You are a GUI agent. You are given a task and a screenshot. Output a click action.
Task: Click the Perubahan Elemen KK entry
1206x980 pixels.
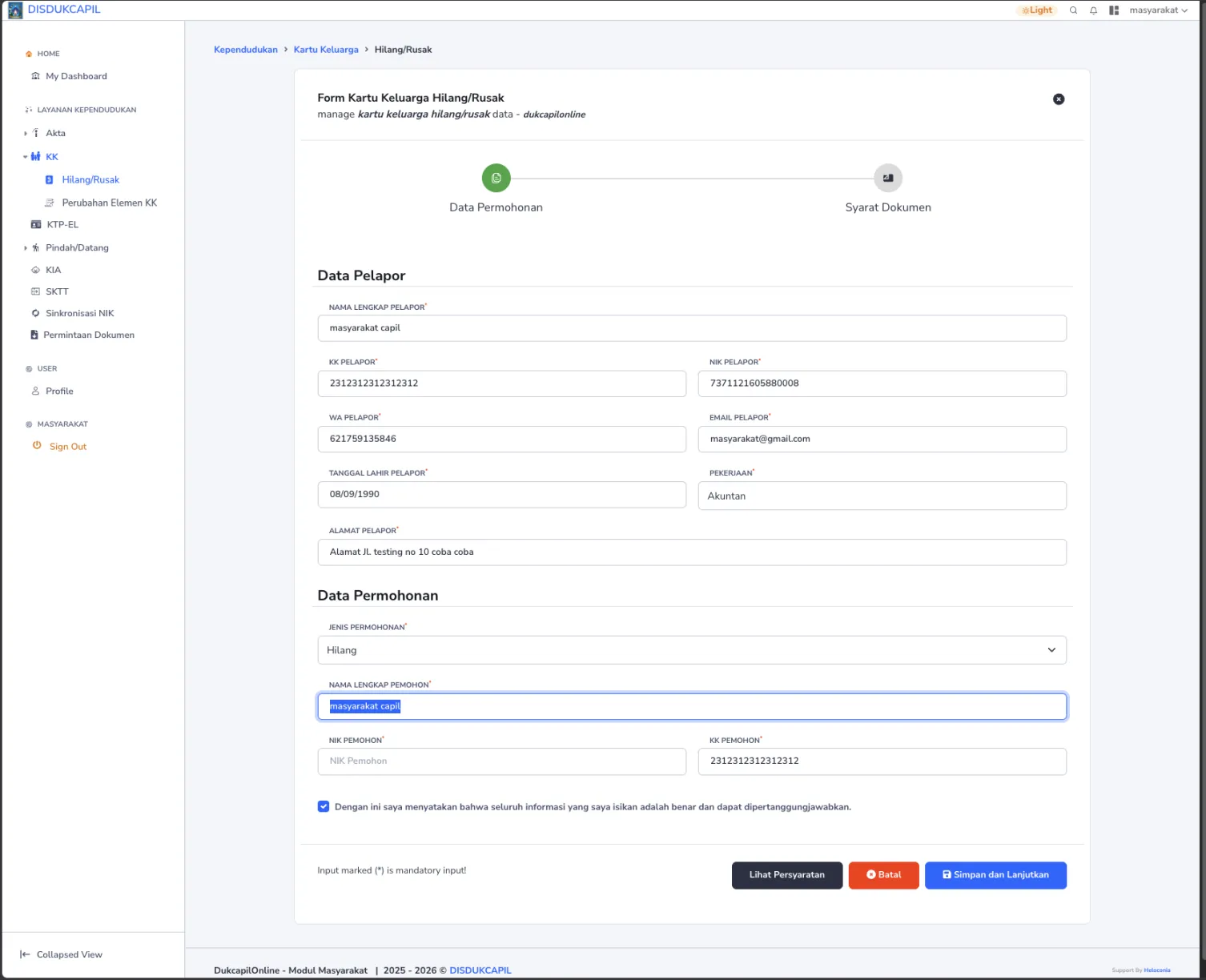coord(109,203)
